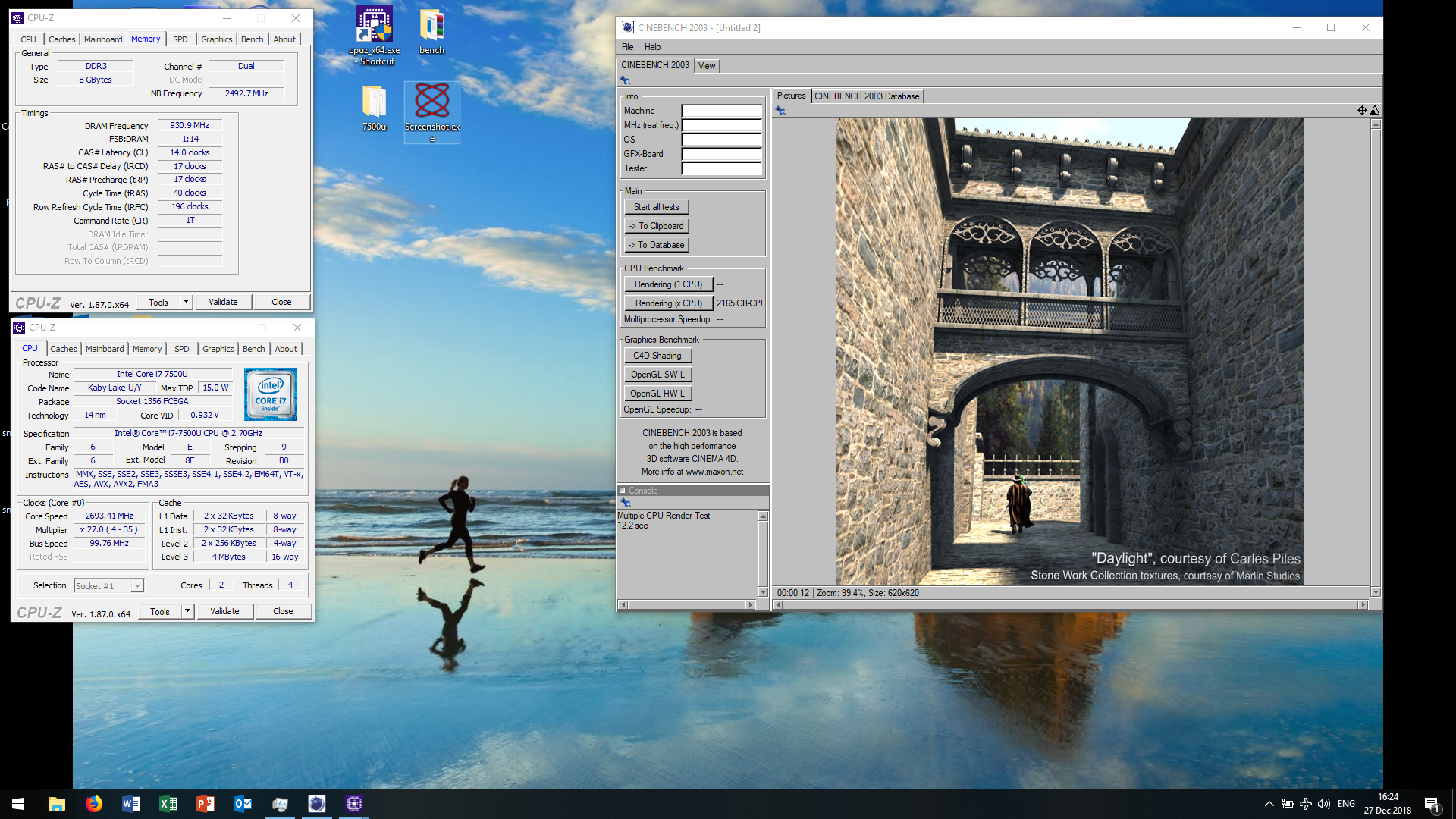The width and height of the screenshot is (1456, 819).
Task: Open the Help menu in CINEBENCH
Action: (x=652, y=47)
